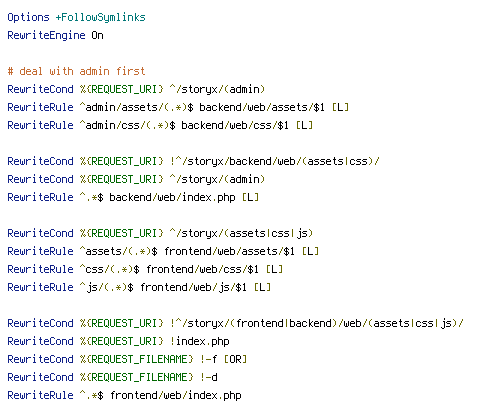Viewport: 484px width, 412px height.
Task: Click the +FollowSymlinks option text
Action: point(101,17)
